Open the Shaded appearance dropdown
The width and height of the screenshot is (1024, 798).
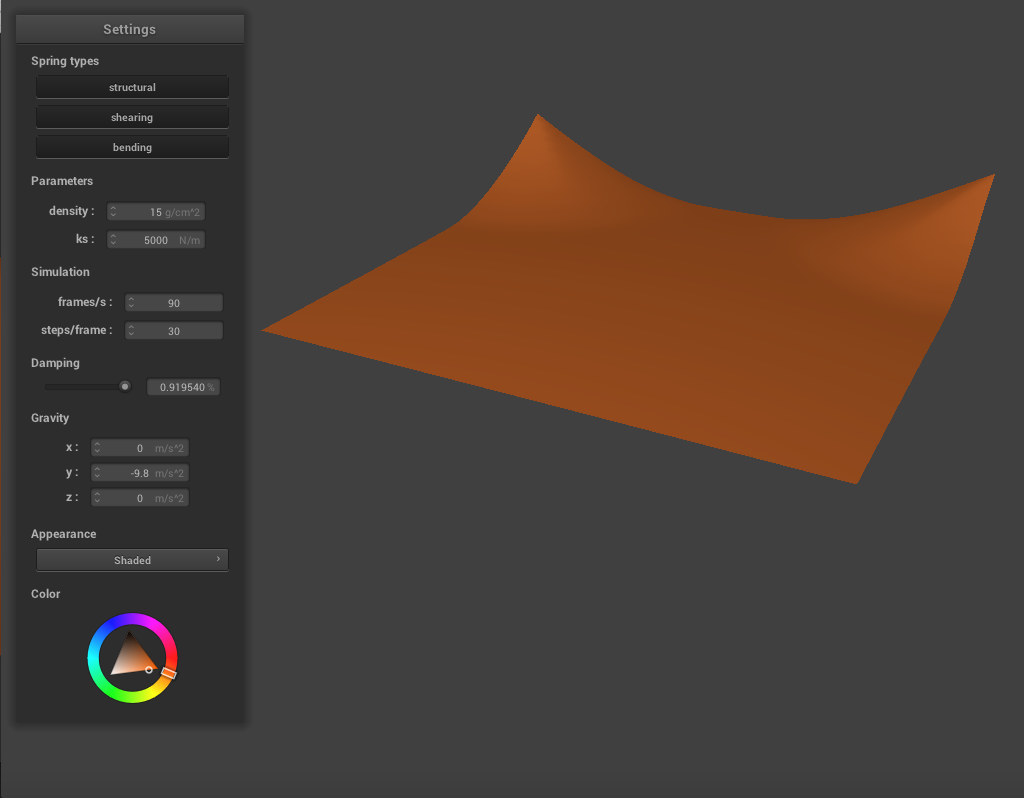pyautogui.click(x=132, y=560)
